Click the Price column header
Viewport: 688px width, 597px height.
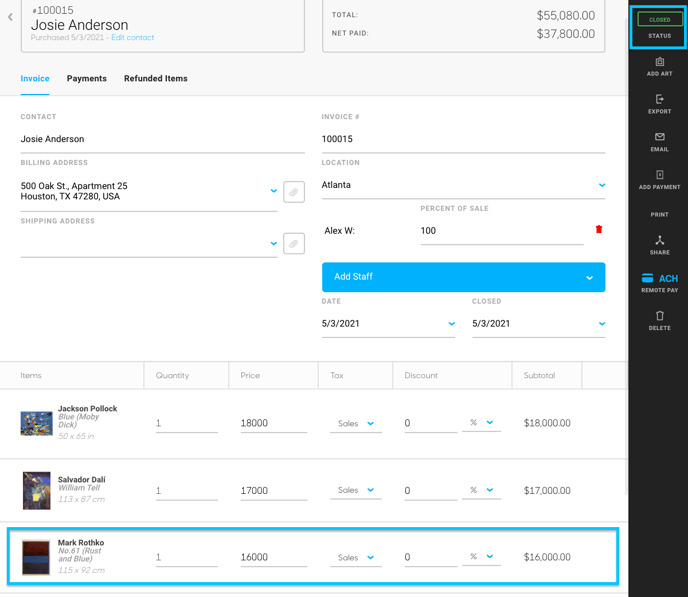coord(250,375)
